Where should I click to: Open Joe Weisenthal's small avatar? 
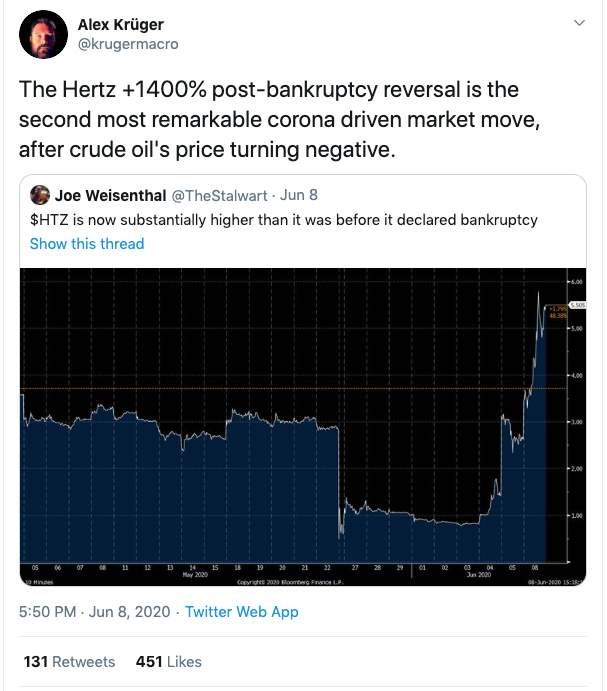coord(40,195)
